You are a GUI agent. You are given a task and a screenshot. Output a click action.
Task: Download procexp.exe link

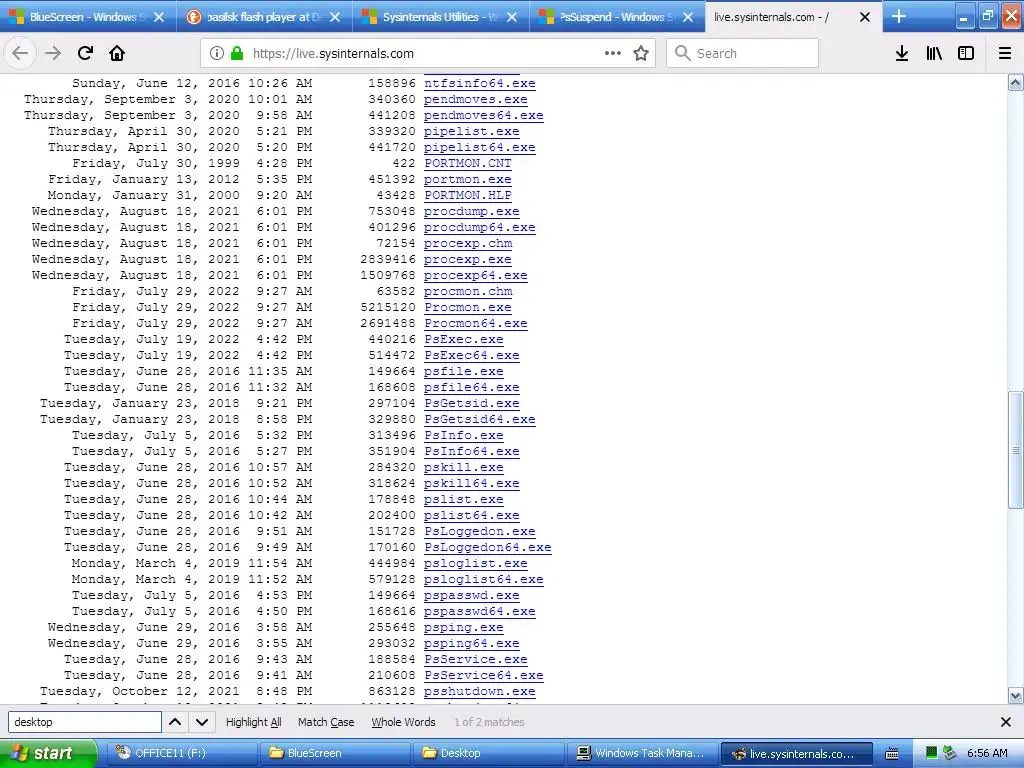coord(468,259)
